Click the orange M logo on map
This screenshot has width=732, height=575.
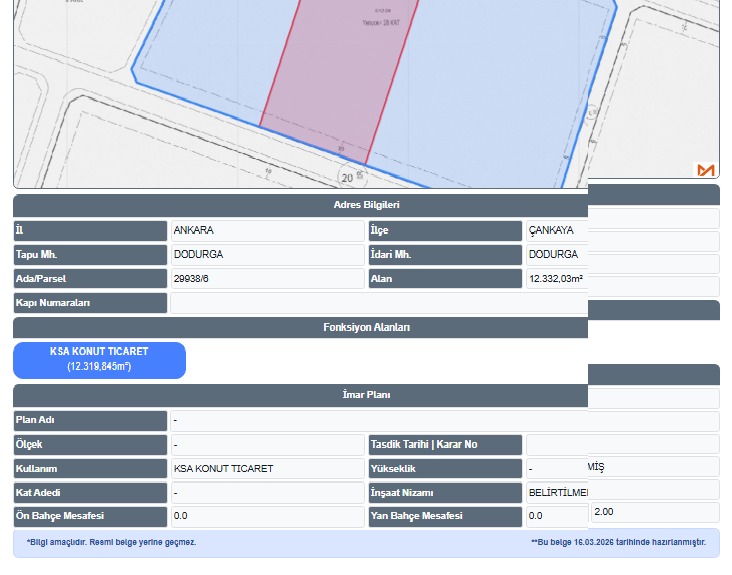point(706,170)
